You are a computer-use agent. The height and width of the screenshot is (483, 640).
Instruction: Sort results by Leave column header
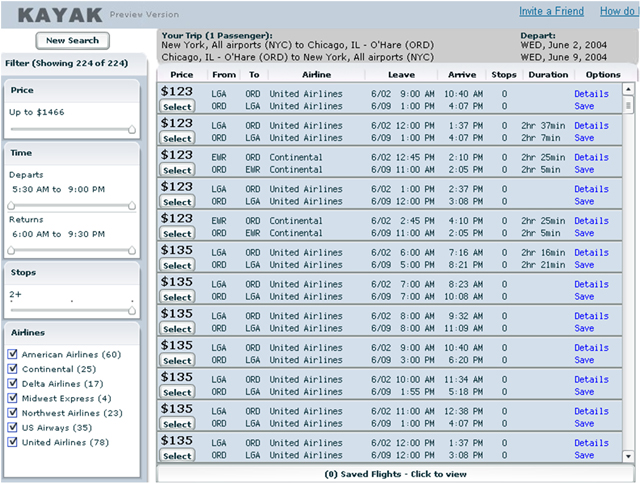(x=403, y=75)
